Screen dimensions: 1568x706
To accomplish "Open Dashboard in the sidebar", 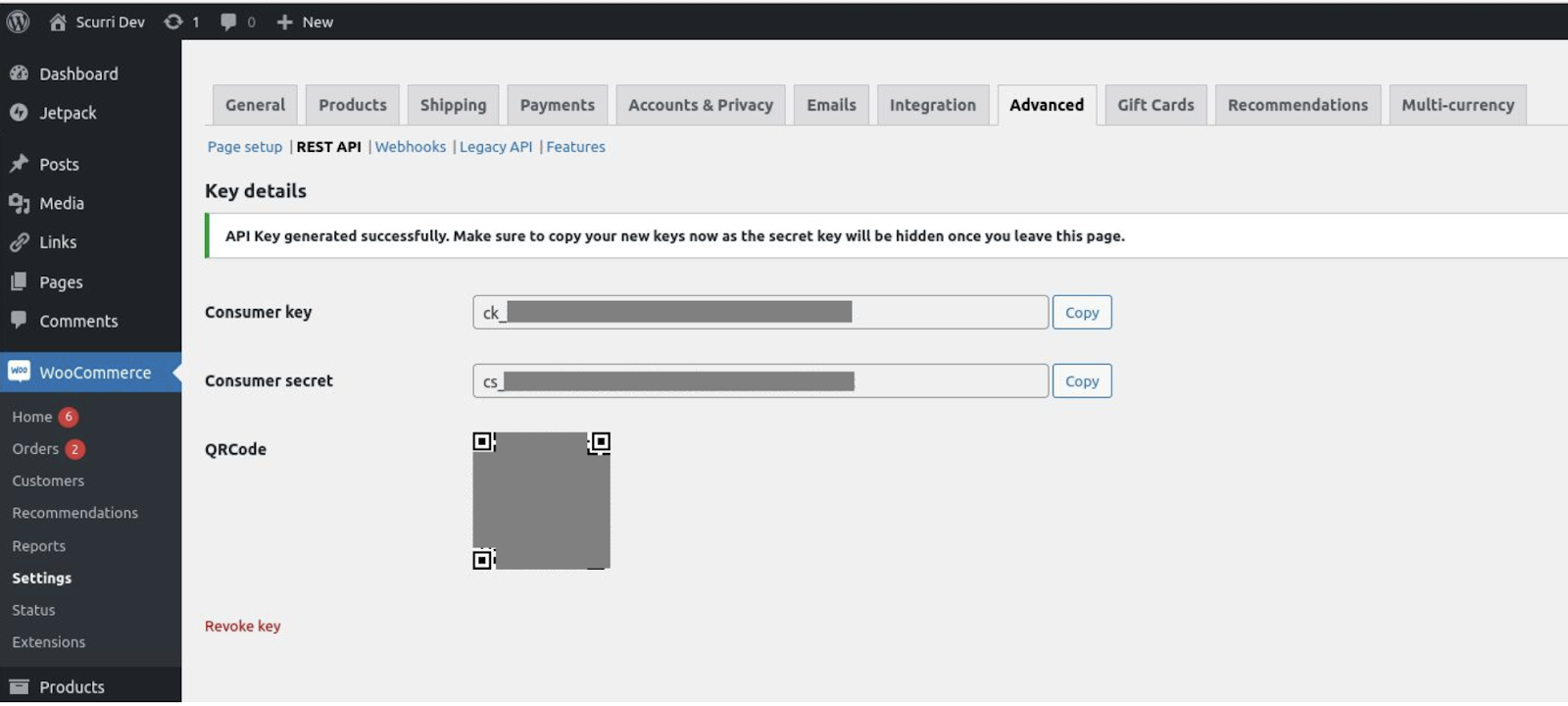I will [x=78, y=74].
